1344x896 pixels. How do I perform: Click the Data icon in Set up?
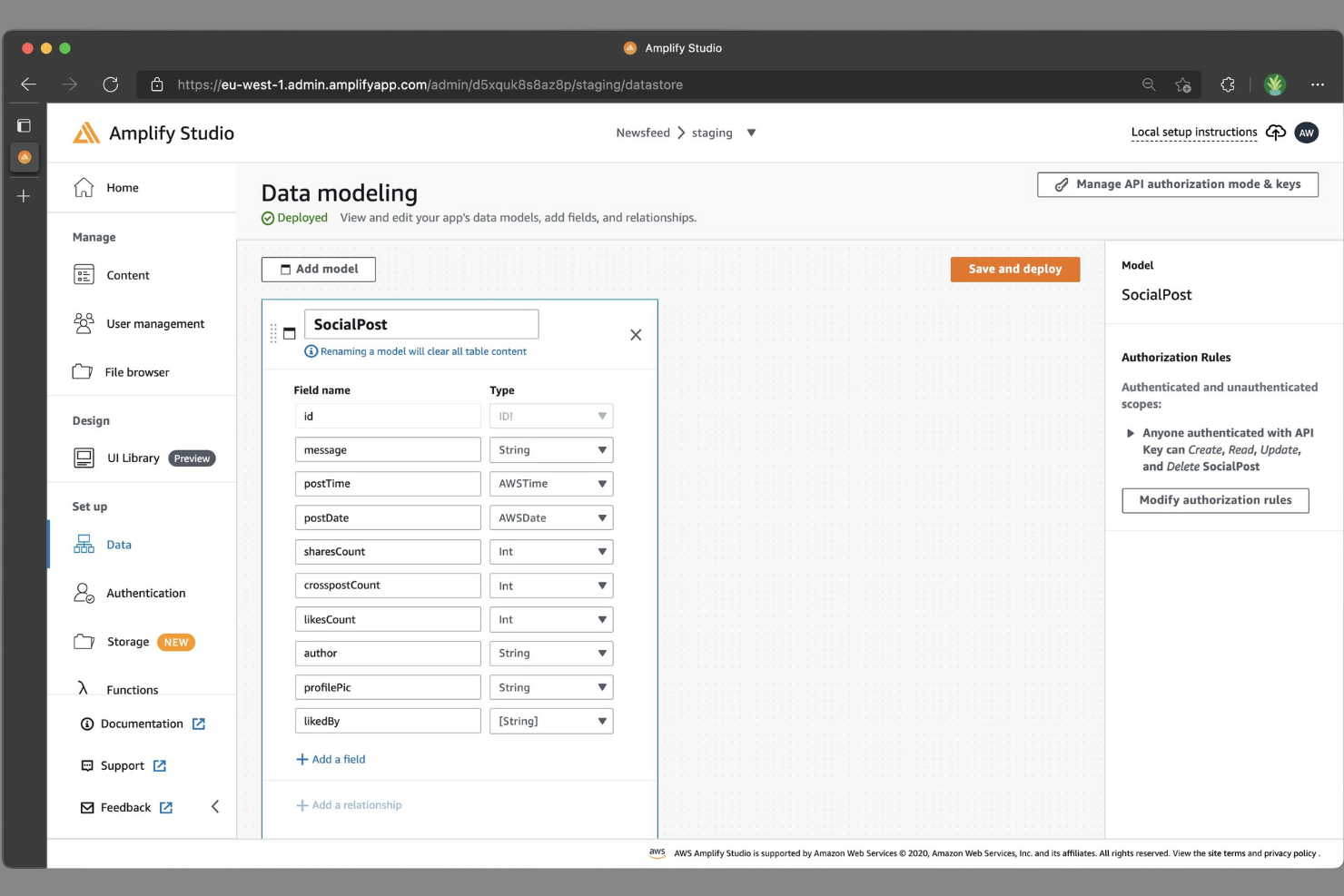83,544
